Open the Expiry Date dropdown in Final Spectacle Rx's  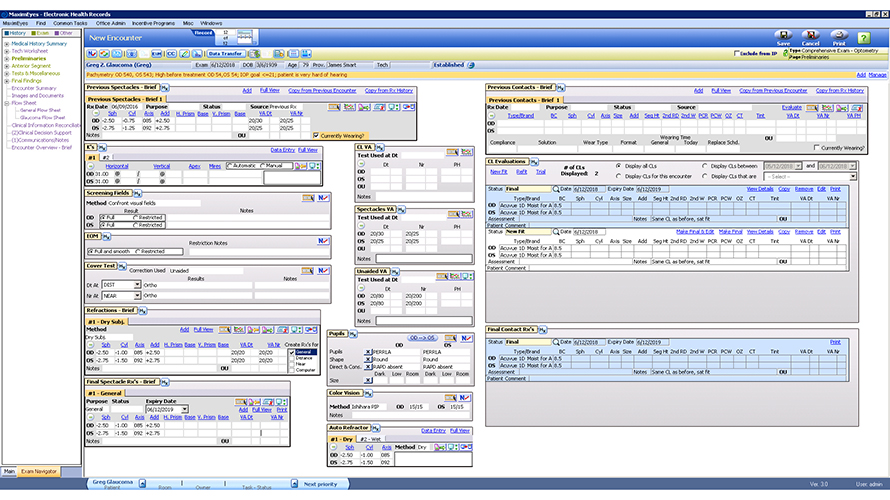coord(186,409)
